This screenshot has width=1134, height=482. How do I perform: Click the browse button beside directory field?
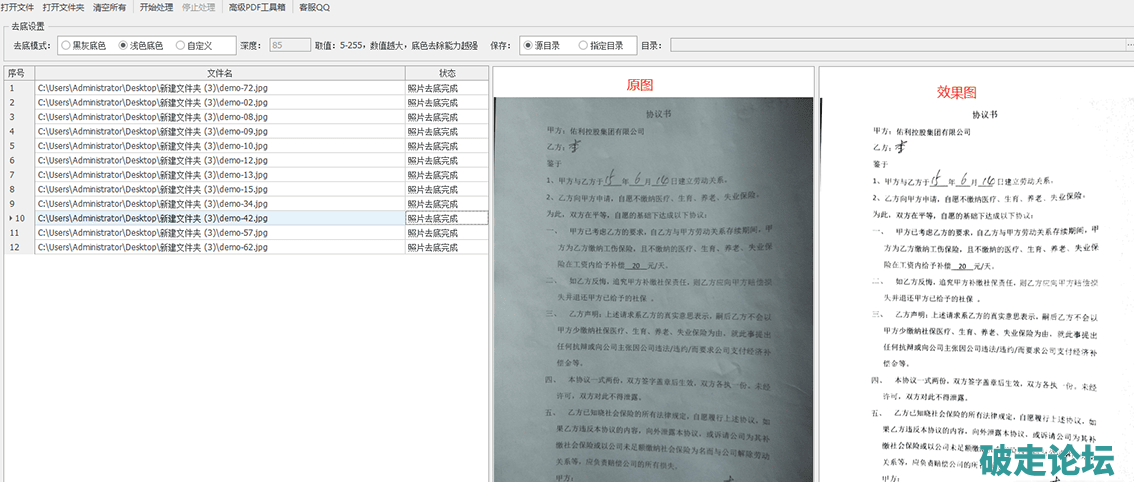pos(1129,45)
